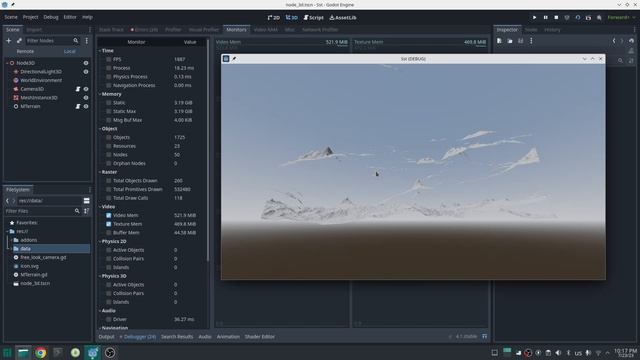Click the FileSystem sort files icon
Viewport: 640px width, 360px height.
click(x=87, y=211)
